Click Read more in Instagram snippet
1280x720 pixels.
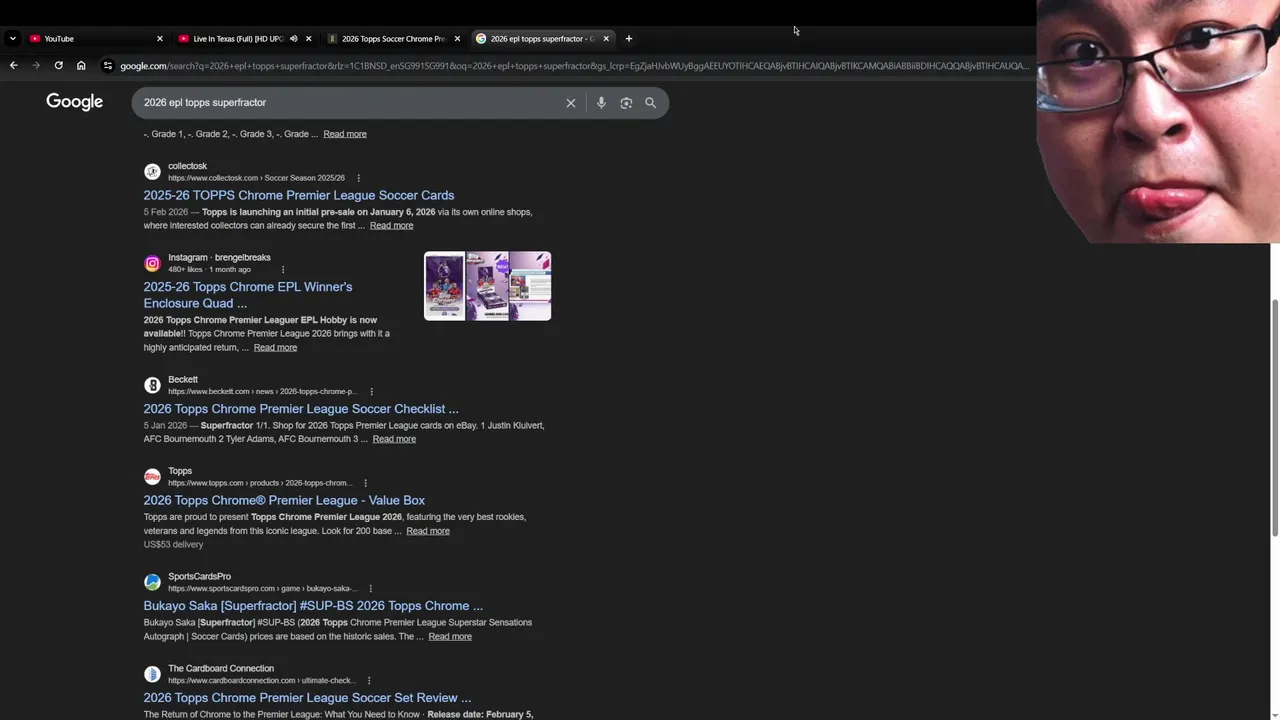[x=275, y=347]
